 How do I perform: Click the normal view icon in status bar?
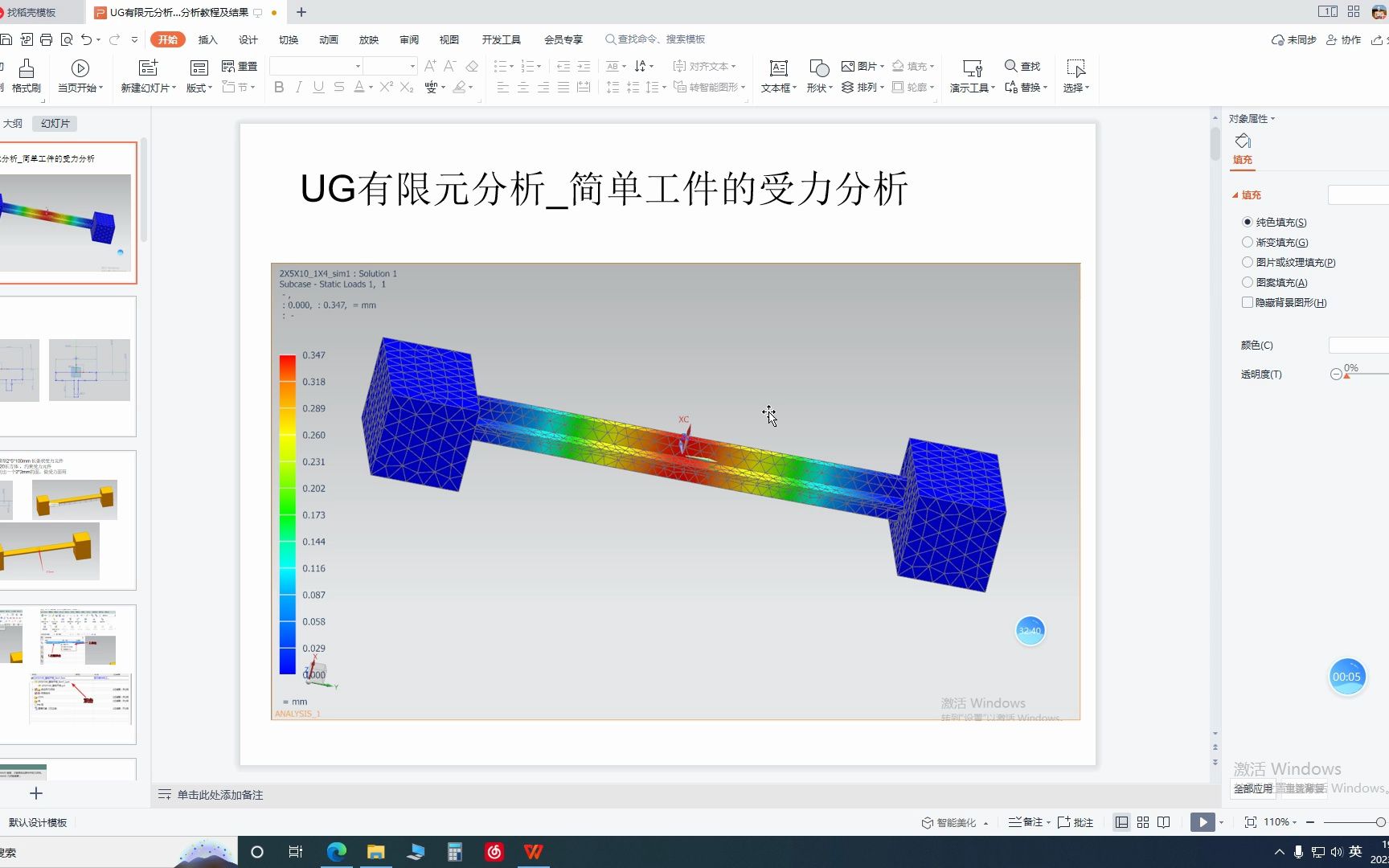point(1121,822)
